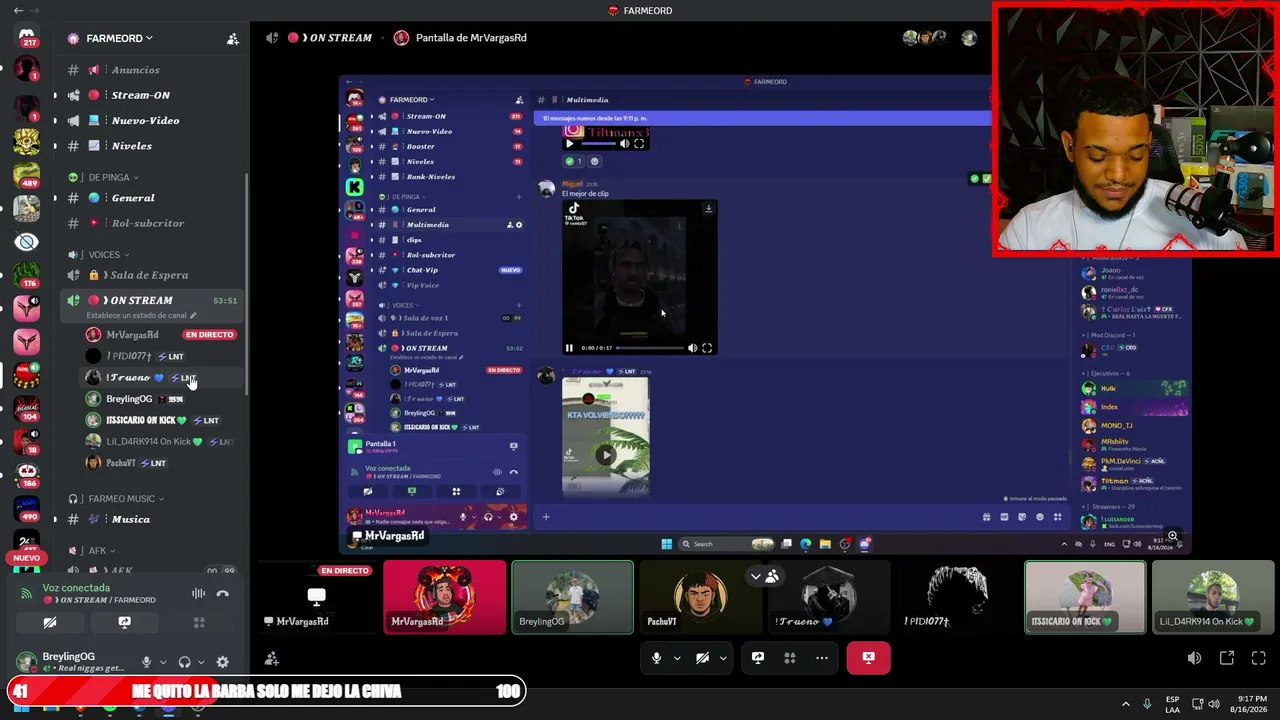Open the server icon with badge 489
The height and width of the screenshot is (720, 1280).
pyautogui.click(x=27, y=175)
